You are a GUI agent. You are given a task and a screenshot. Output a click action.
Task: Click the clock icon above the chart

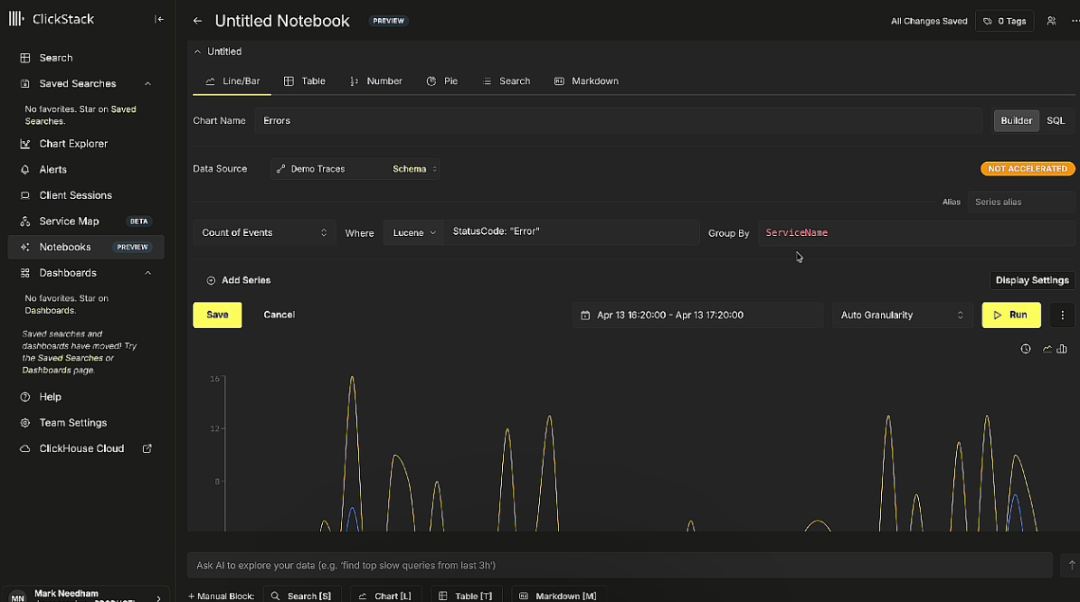[x=1026, y=349]
